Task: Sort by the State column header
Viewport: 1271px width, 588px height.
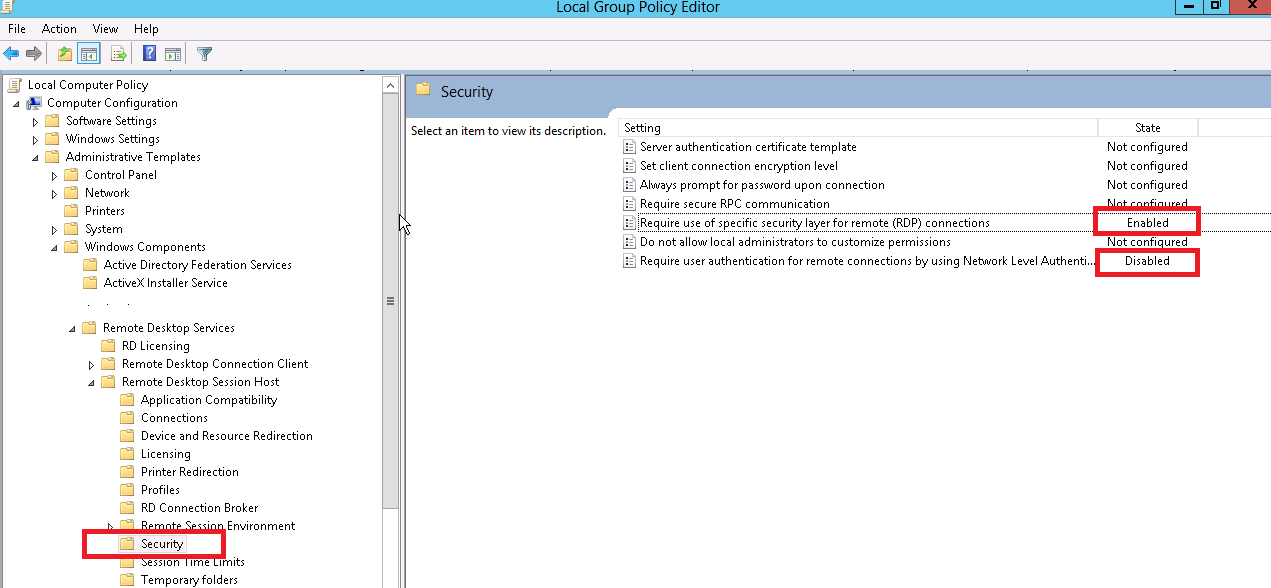Action: coord(1147,128)
